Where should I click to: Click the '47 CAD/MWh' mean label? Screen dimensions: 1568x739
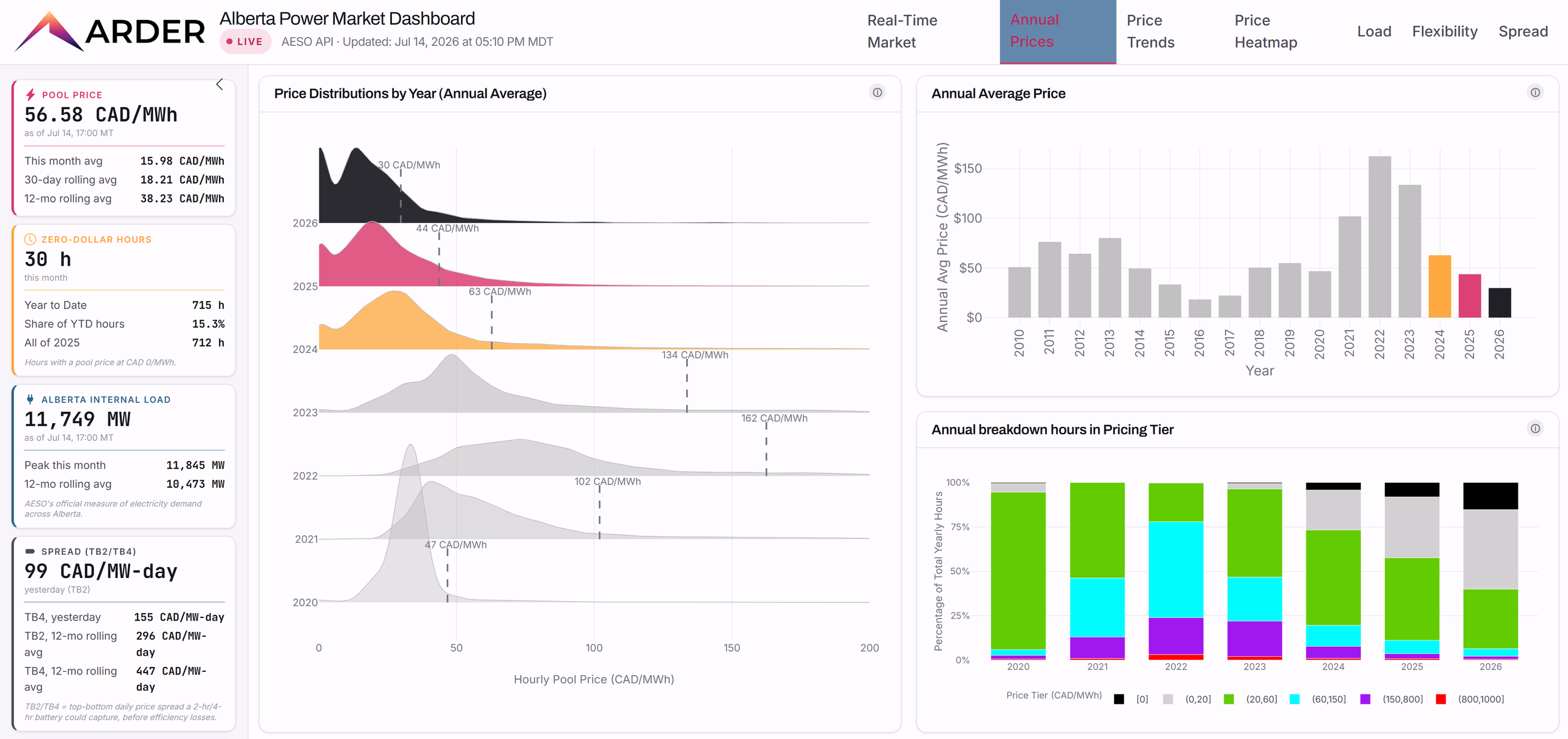[455, 545]
